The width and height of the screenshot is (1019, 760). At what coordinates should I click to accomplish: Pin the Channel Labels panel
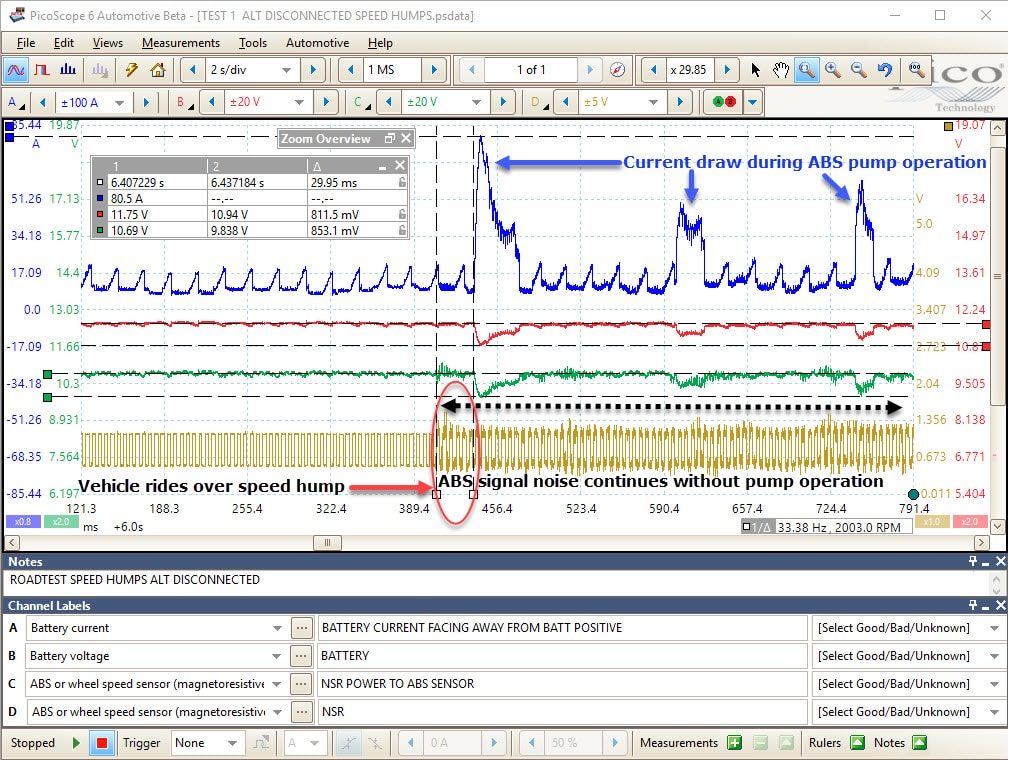[973, 605]
